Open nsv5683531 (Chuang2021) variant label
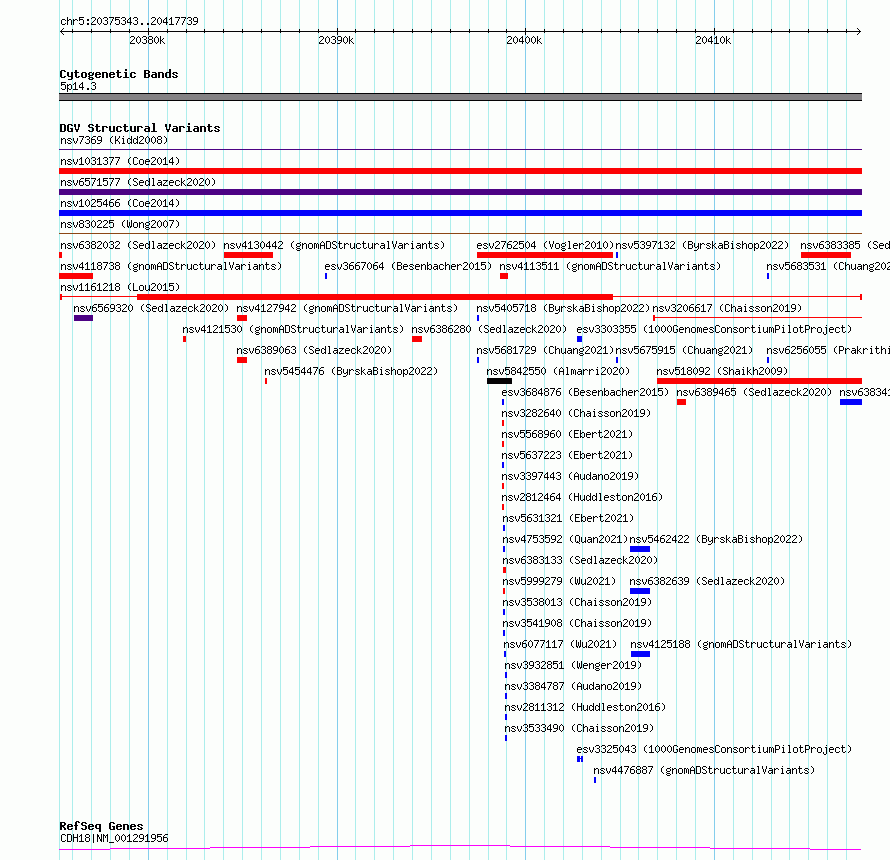 click(828, 266)
